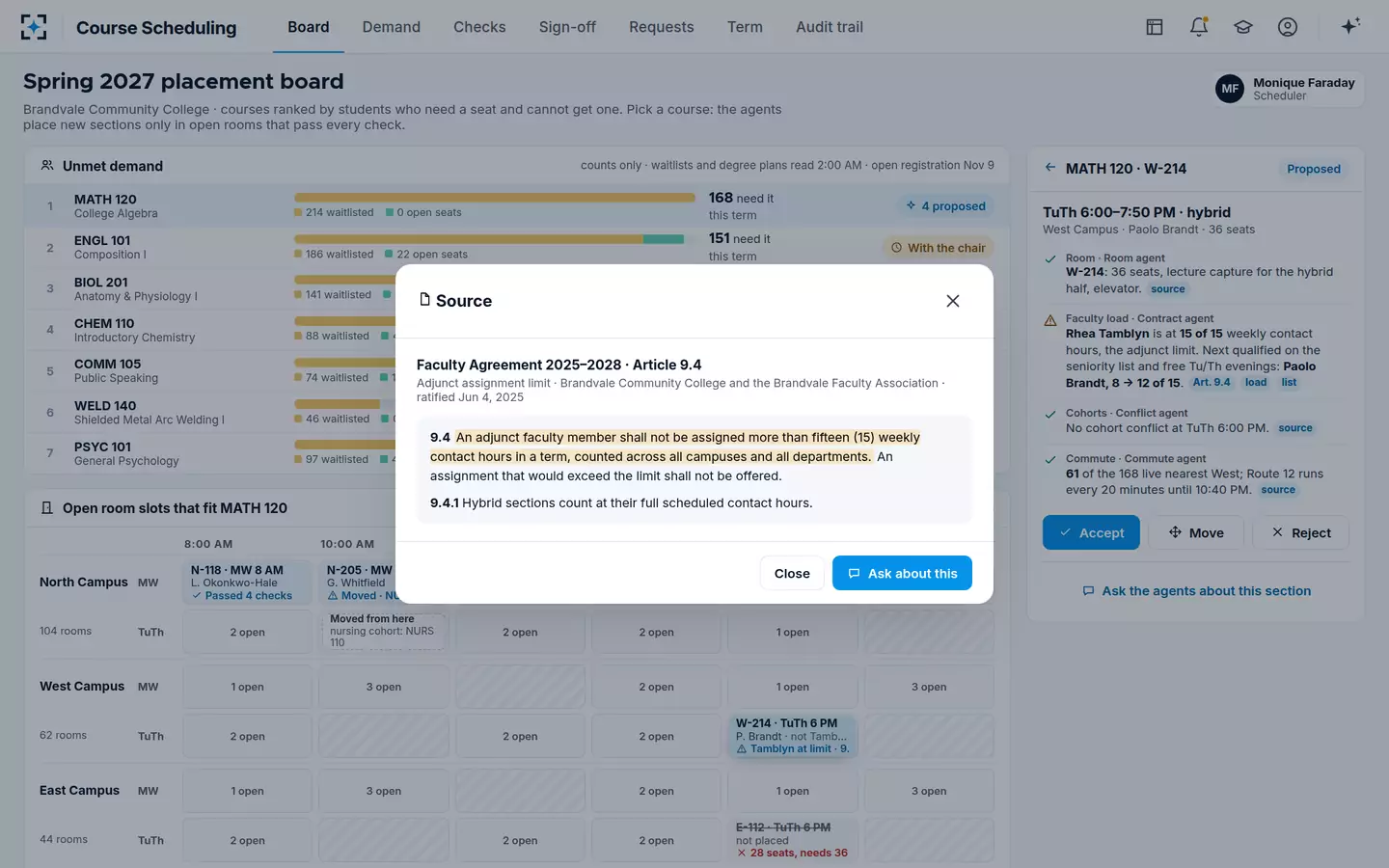The height and width of the screenshot is (868, 1389).
Task: Click the With the chair badge for ENGL 101
Action: coord(938,248)
